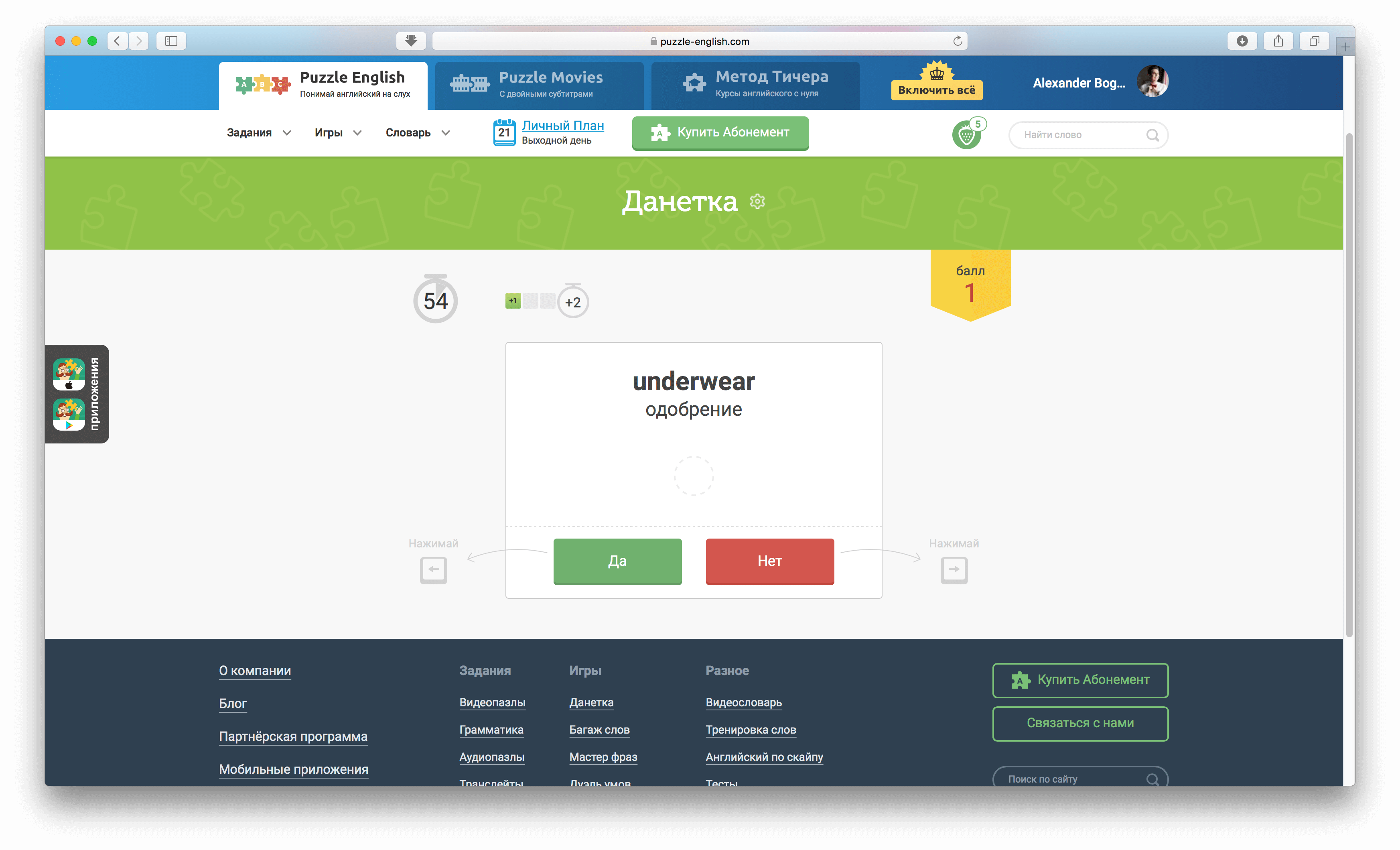Show all tabs in Safari
Viewport: 1400px width, 850px height.
coord(1314,41)
